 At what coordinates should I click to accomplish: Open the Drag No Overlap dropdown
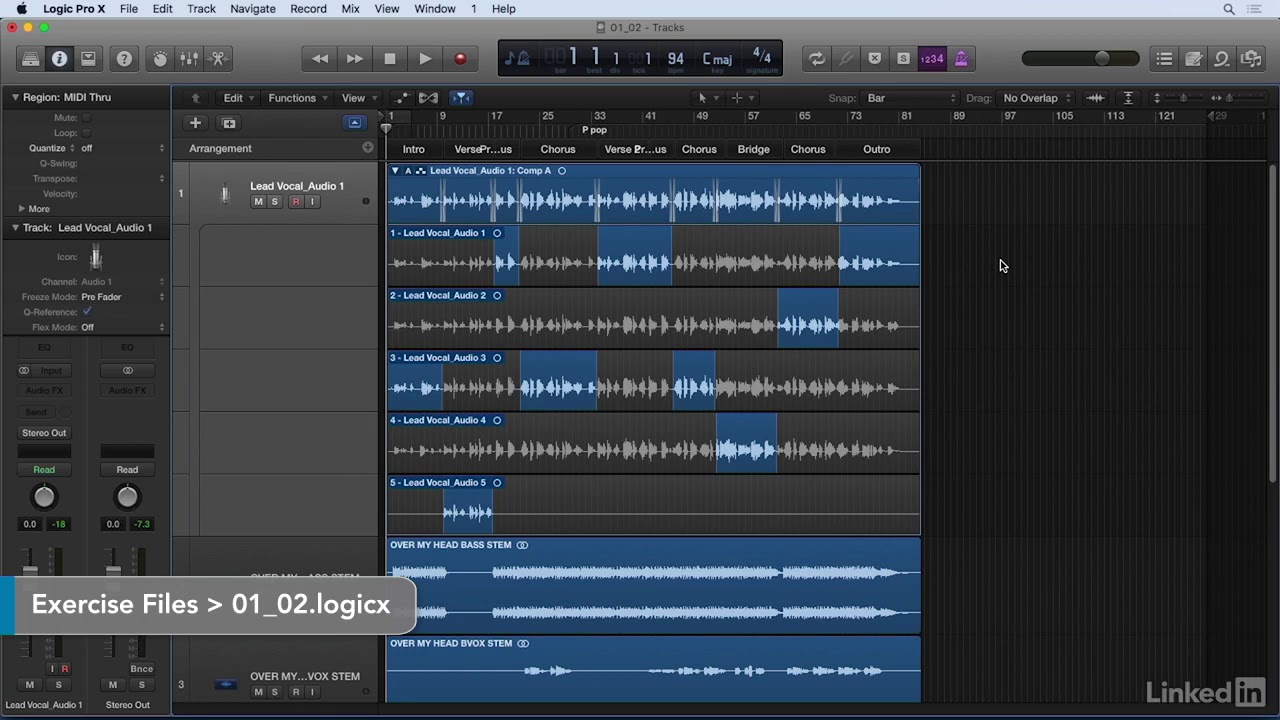click(x=1036, y=98)
